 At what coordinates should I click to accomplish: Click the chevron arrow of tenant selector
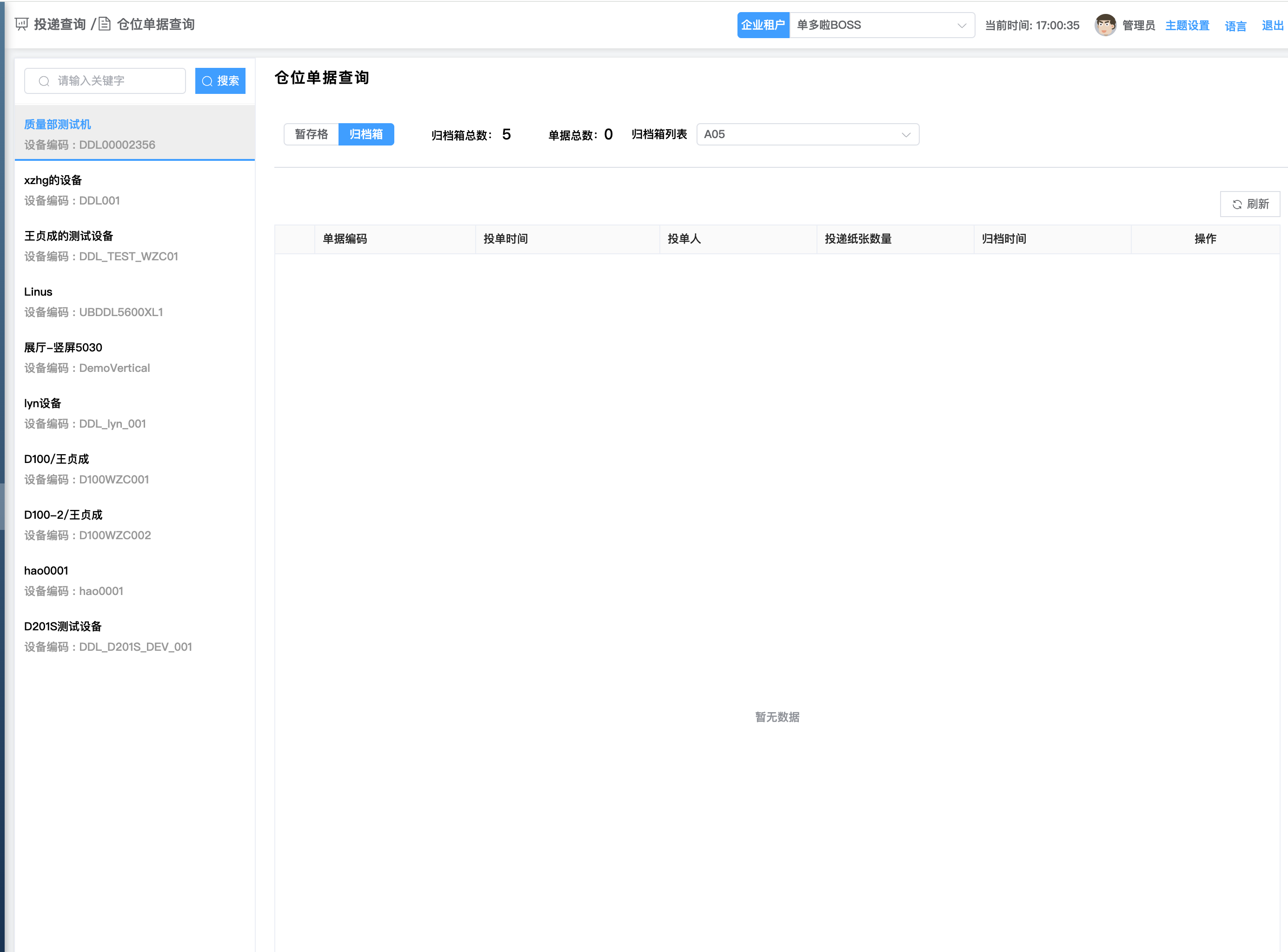pos(961,26)
